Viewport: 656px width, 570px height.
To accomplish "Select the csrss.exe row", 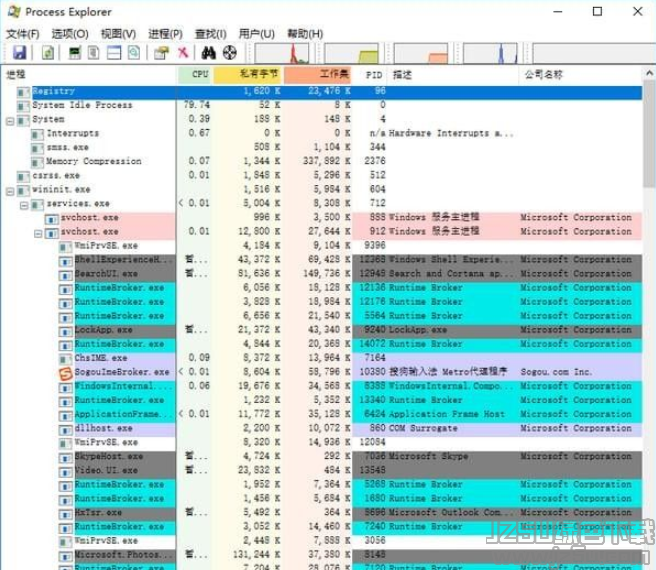I will tap(329, 175).
